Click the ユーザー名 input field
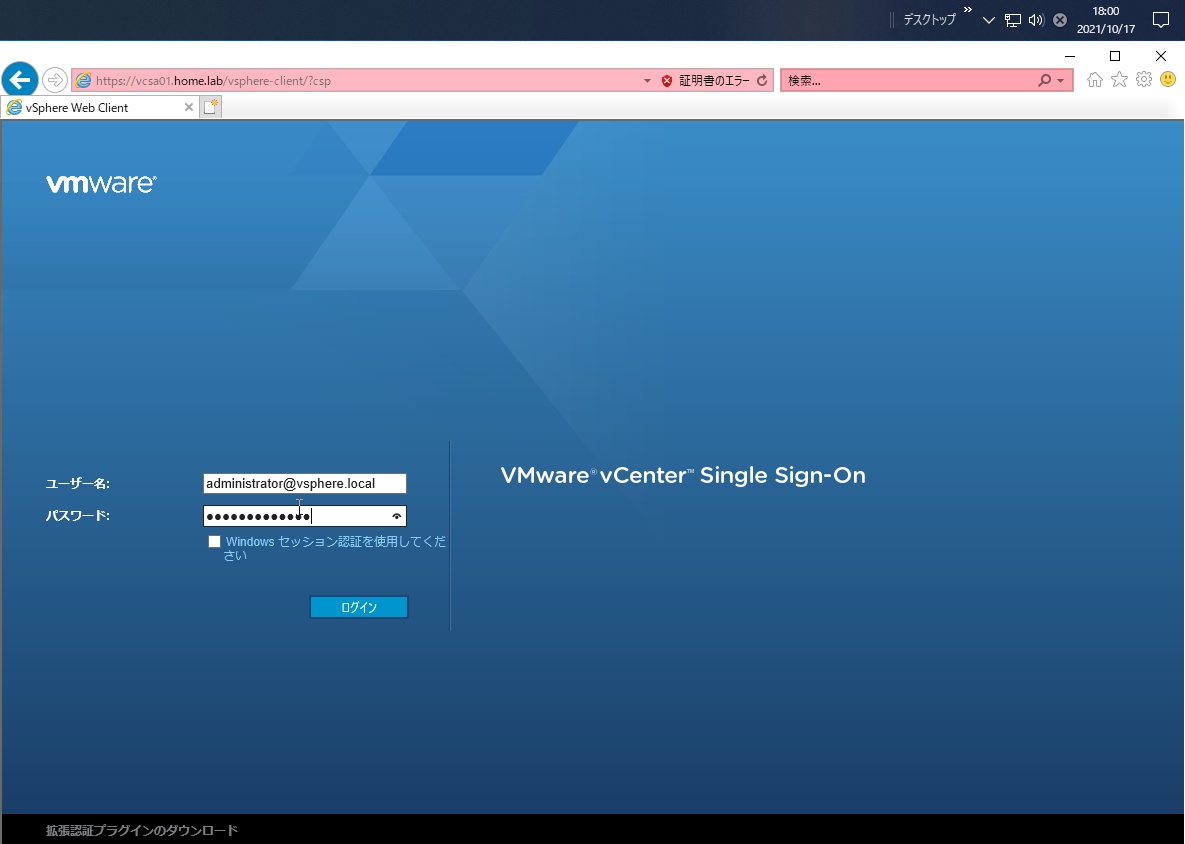The width and height of the screenshot is (1185, 844). 305,484
